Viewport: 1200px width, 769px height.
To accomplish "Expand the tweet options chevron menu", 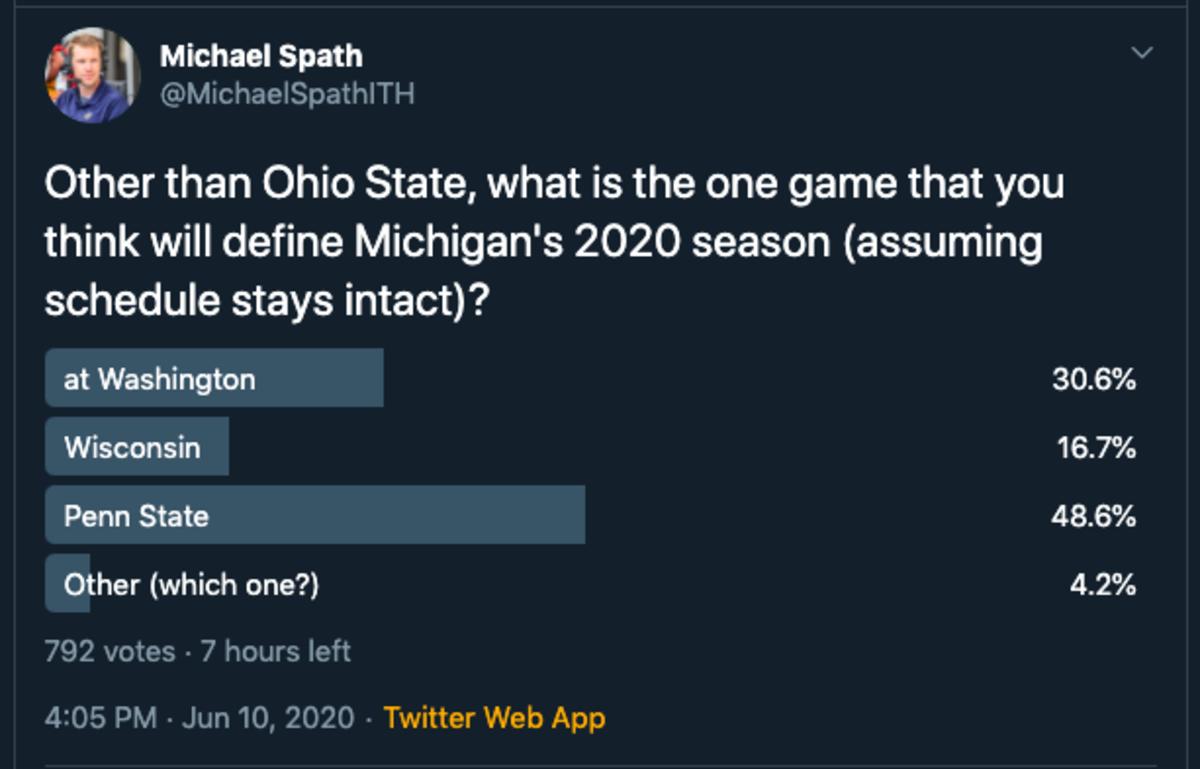I will click(1141, 52).
